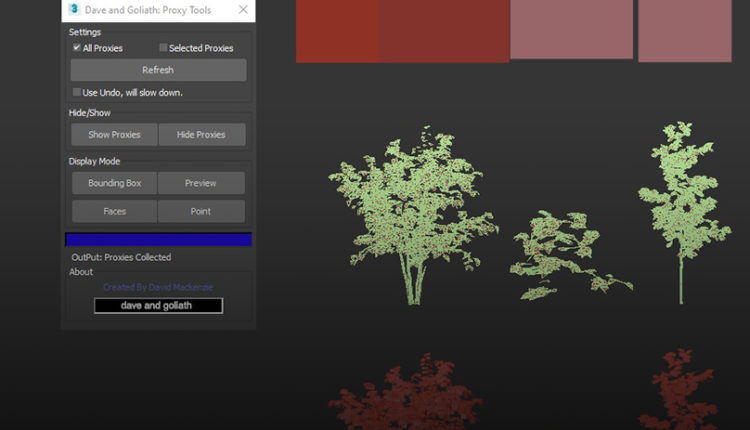This screenshot has width=750, height=430.
Task: Select the leftmost dark red swatch
Action: tap(337, 30)
